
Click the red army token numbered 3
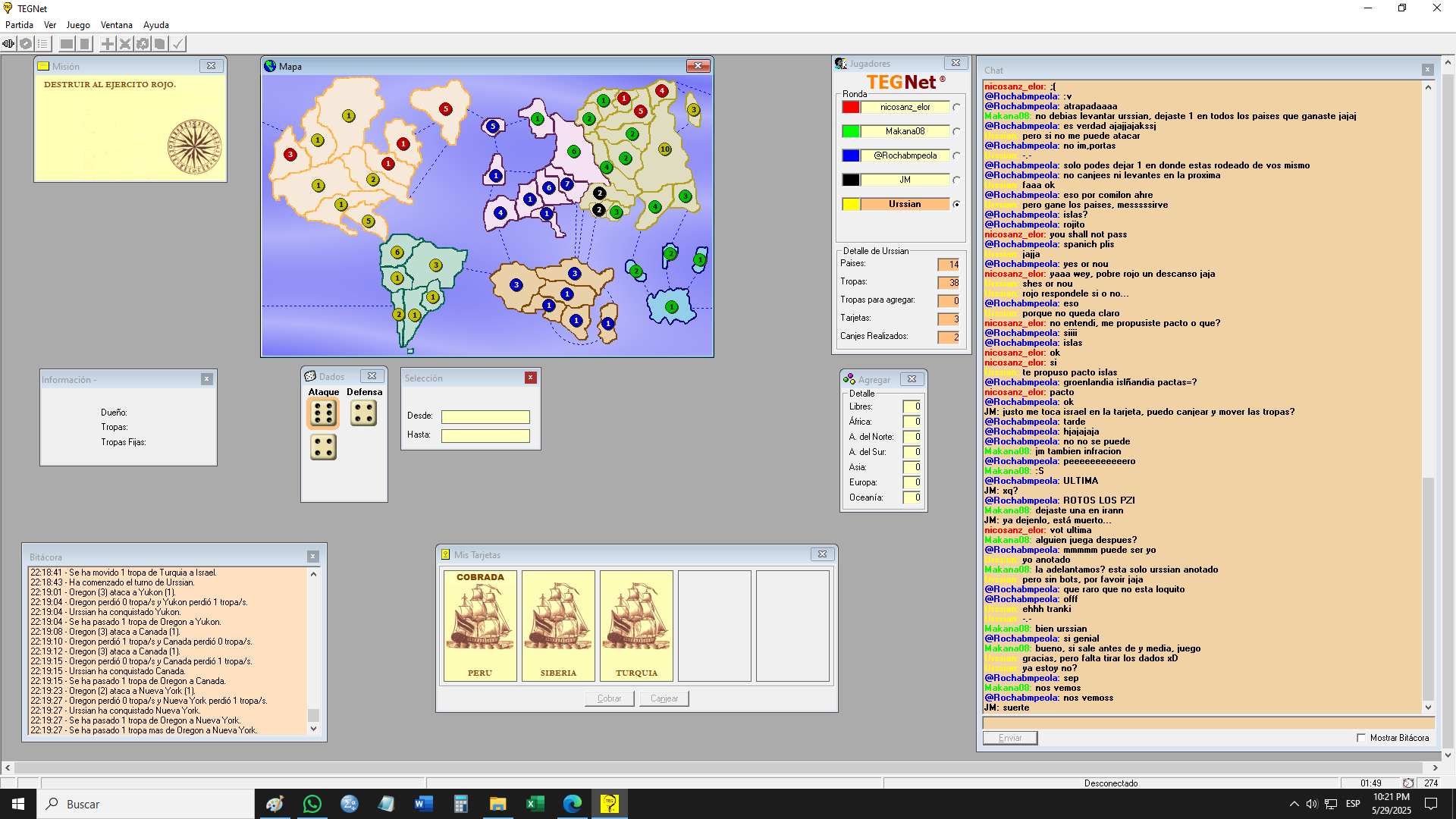[290, 155]
